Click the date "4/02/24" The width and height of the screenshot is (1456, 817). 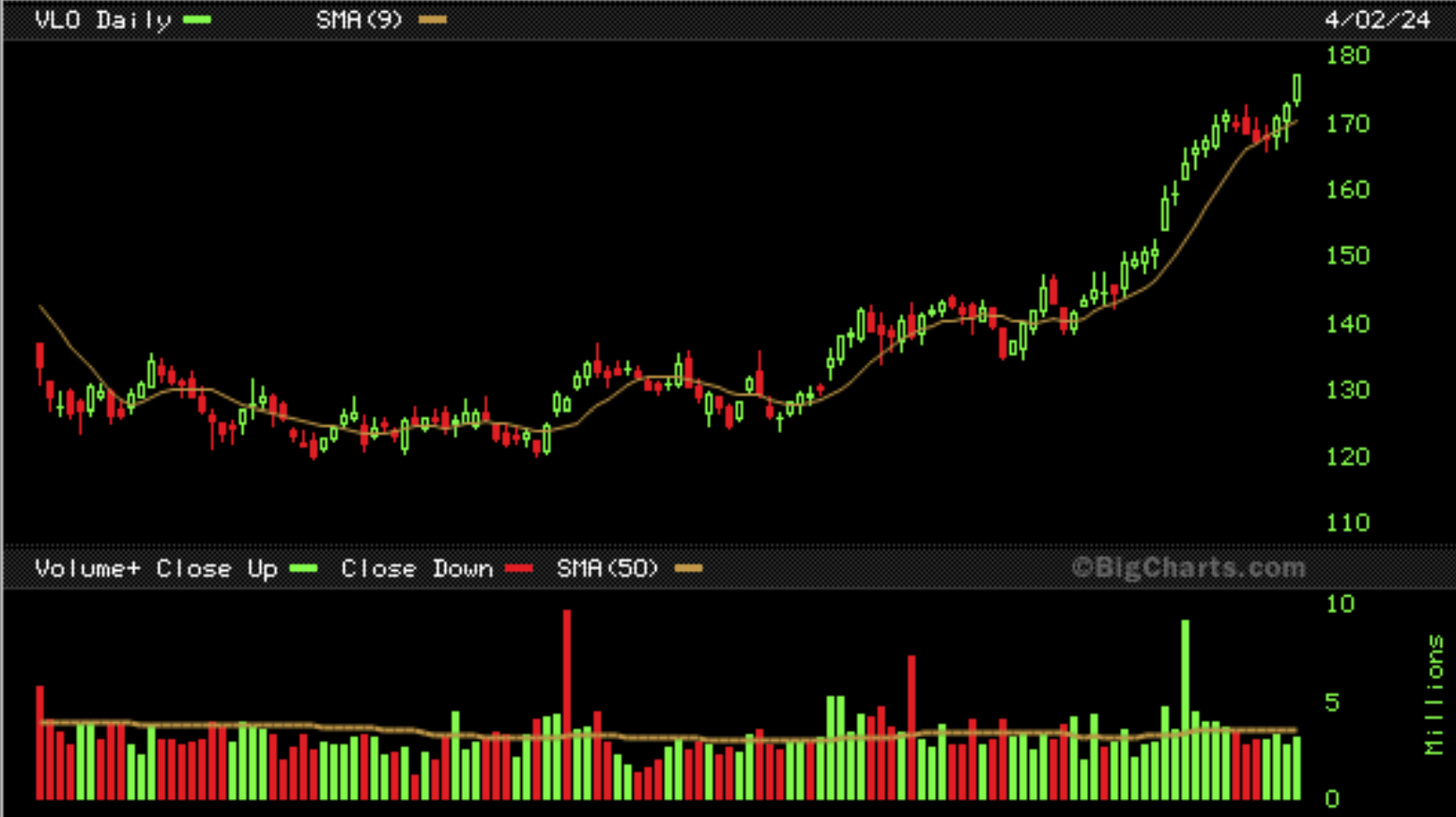point(1378,20)
